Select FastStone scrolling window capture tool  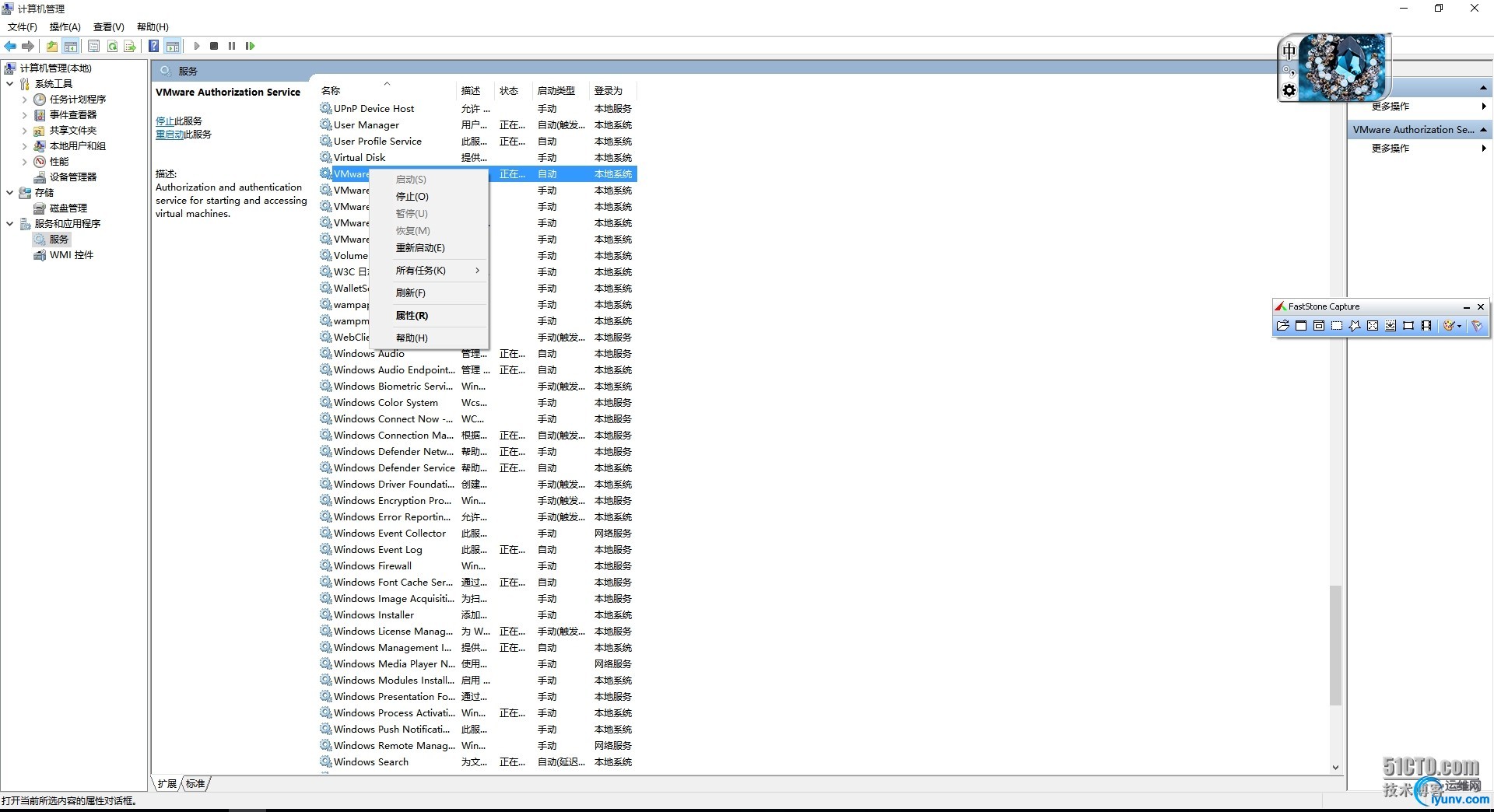[1391, 326]
